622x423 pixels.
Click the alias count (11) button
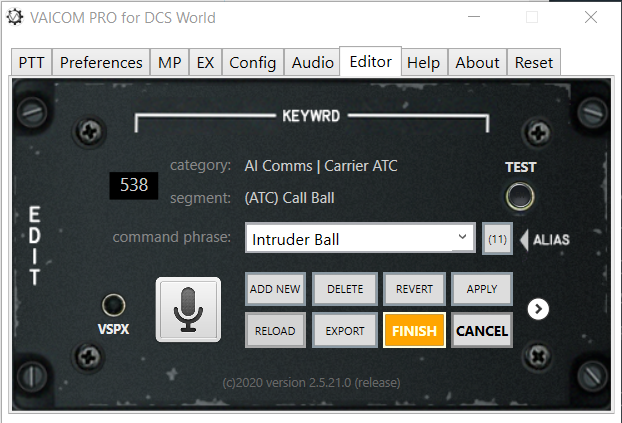[x=497, y=239]
